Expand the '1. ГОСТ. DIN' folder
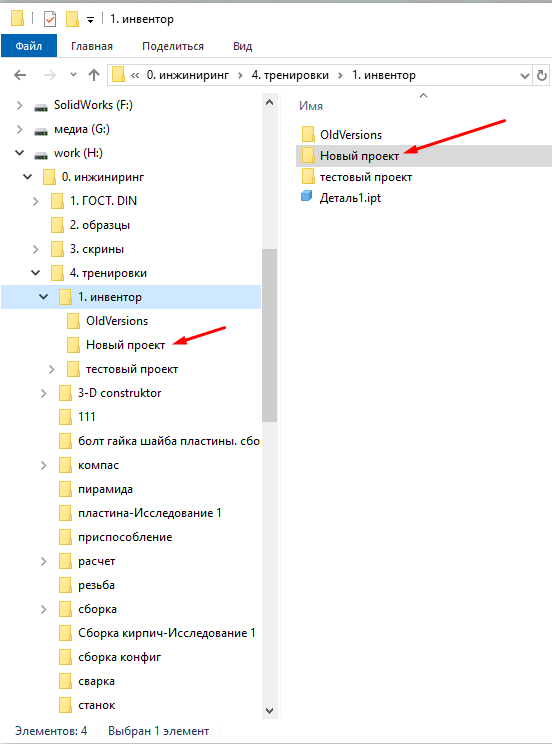The height and width of the screenshot is (744, 552). (x=36, y=201)
